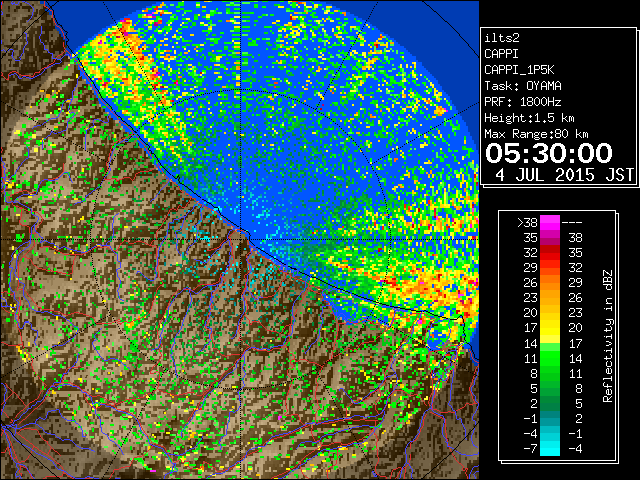Click the "Max Range:80 km" text
Viewport: 640px width, 480px height.
pyautogui.click(x=536, y=134)
